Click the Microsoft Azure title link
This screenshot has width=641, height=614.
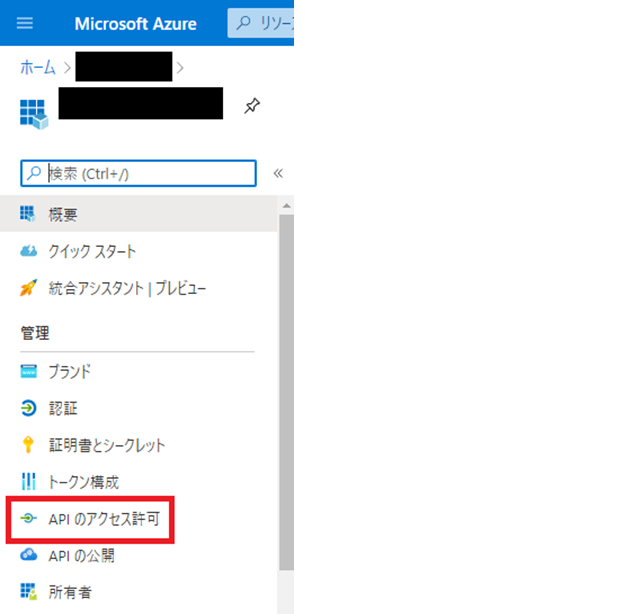[135, 23]
